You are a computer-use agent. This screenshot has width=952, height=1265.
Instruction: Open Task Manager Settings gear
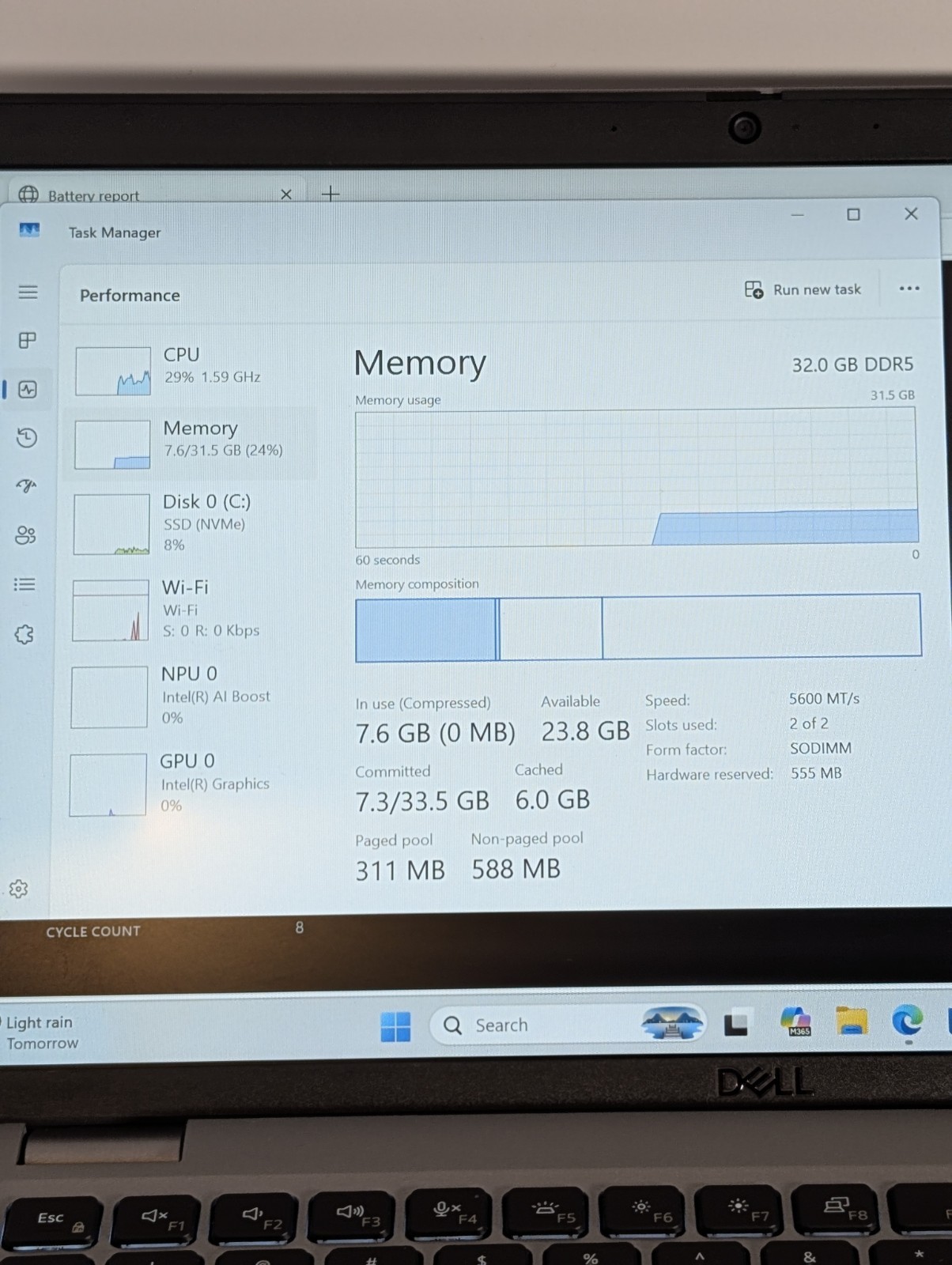(19, 889)
